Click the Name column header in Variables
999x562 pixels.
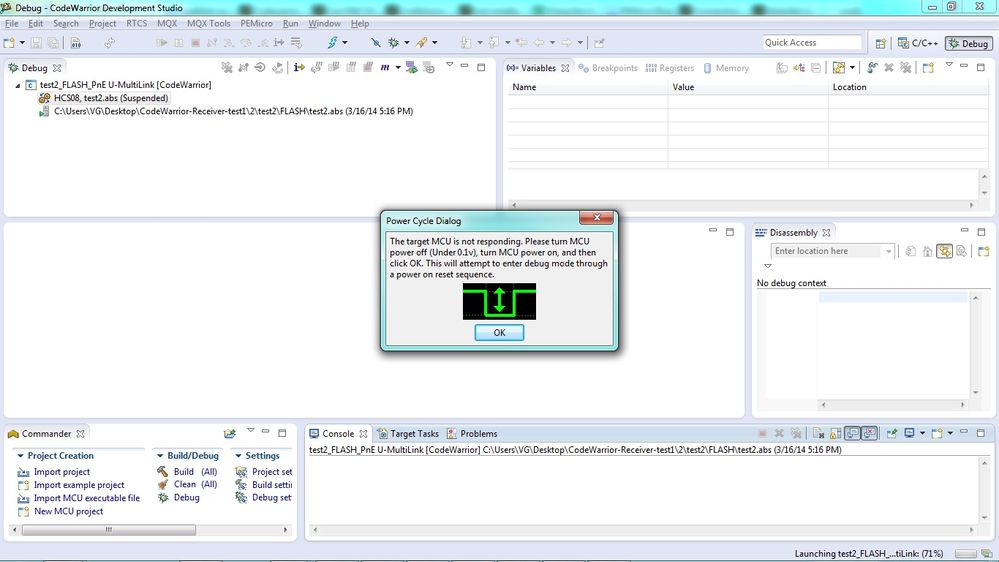pyautogui.click(x=588, y=87)
